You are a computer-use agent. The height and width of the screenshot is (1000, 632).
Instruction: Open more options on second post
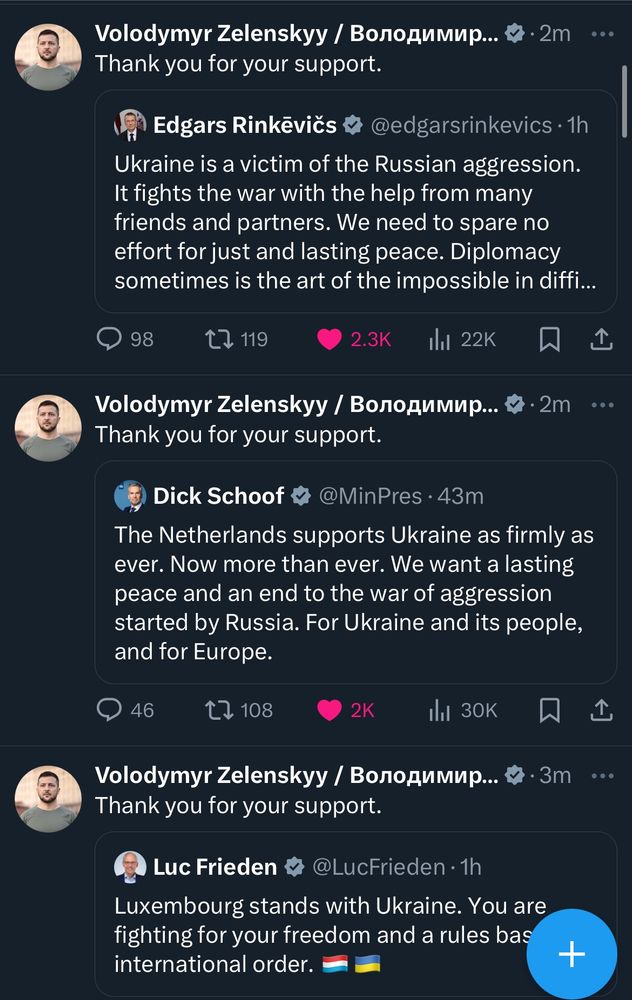(602, 404)
